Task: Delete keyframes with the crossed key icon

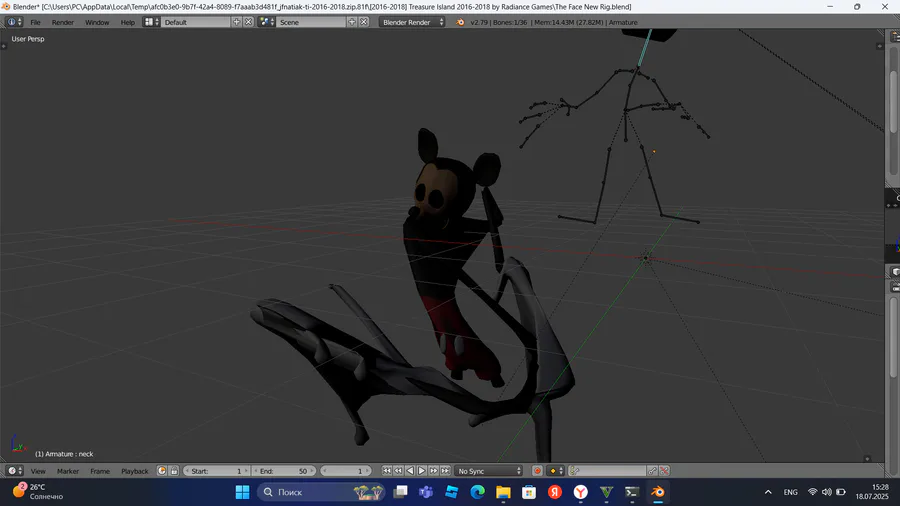Action: point(664,470)
